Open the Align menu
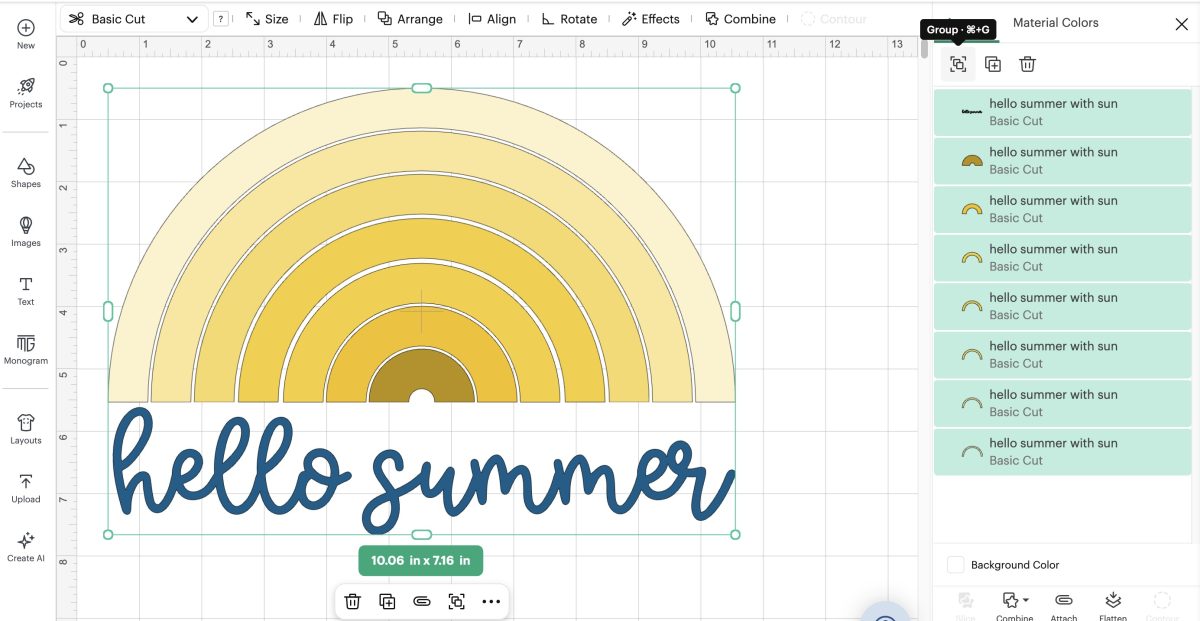 [x=492, y=19]
